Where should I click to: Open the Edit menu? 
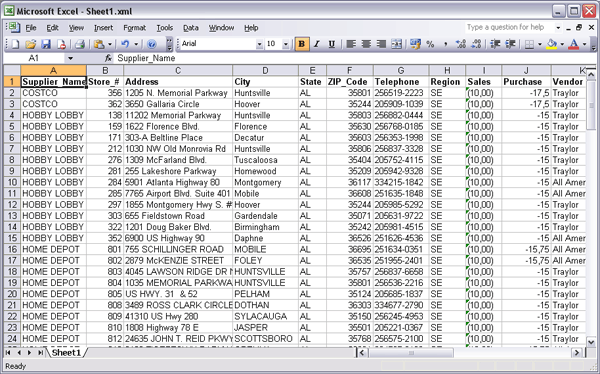point(52,28)
